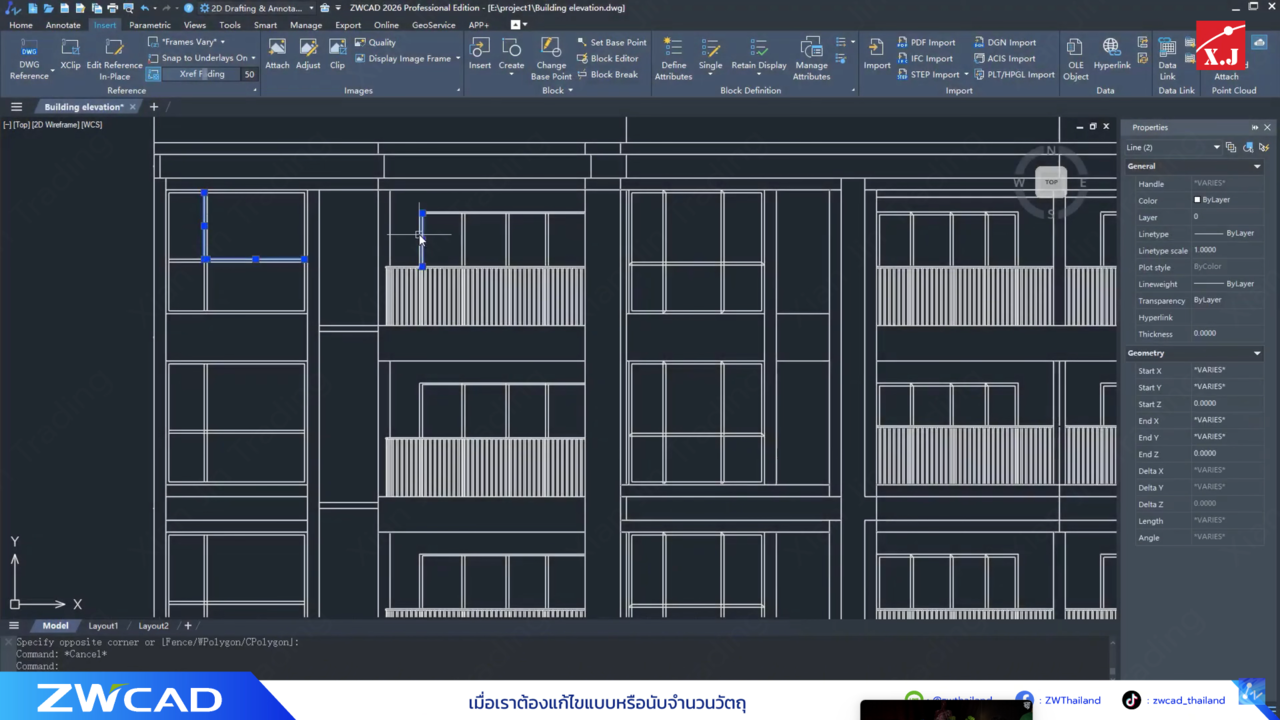Viewport: 1280px width, 720px height.
Task: Expand the Retain Display dropdown
Action: coord(758,74)
